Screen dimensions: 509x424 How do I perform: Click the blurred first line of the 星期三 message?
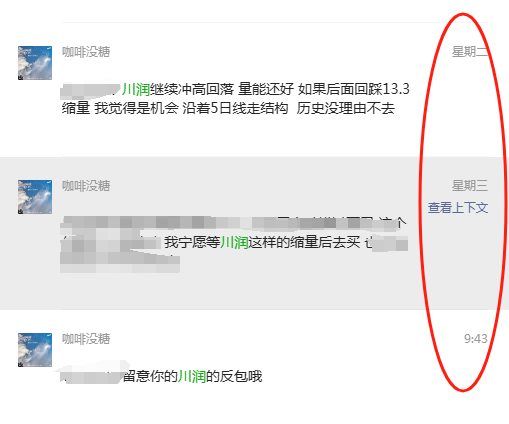[233, 222]
